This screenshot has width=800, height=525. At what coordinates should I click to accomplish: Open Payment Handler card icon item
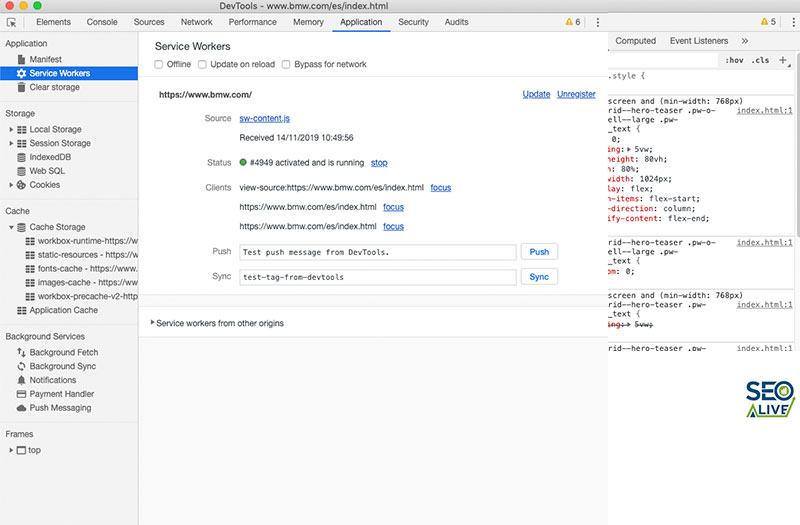pos(21,394)
